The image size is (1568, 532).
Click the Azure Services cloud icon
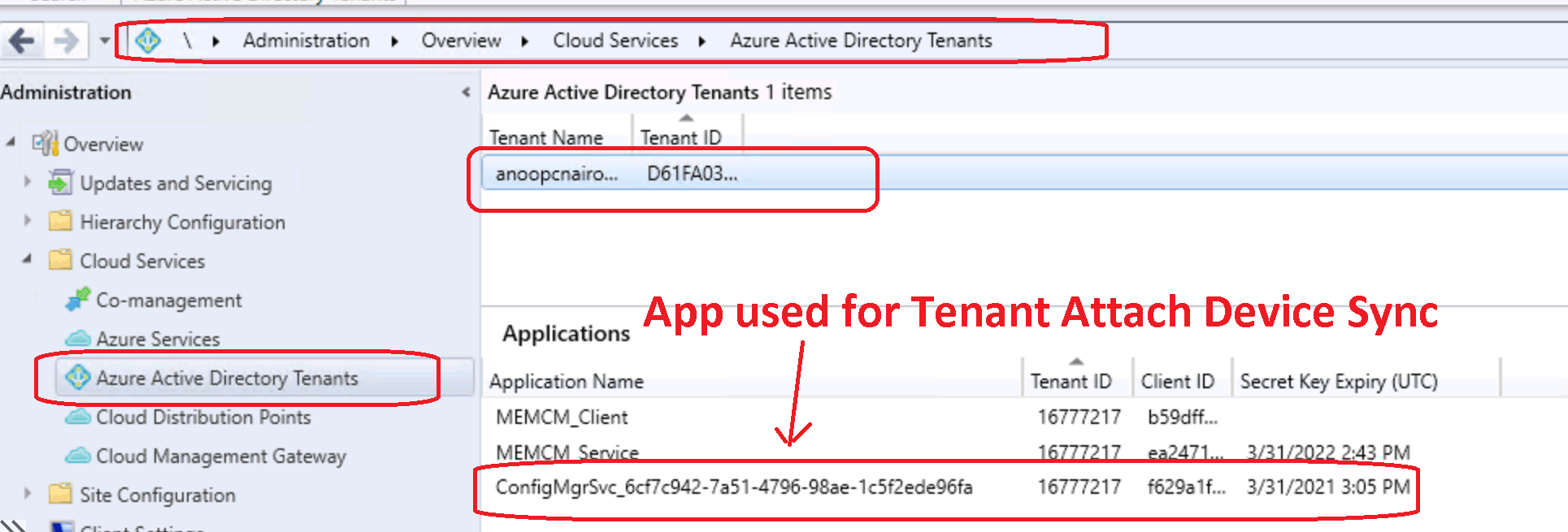tap(78, 338)
